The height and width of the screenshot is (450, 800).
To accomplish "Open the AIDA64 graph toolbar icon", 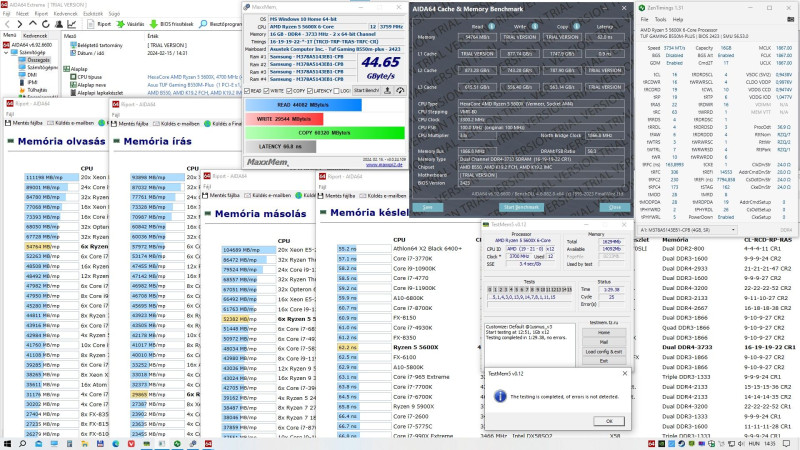I will click(72, 24).
